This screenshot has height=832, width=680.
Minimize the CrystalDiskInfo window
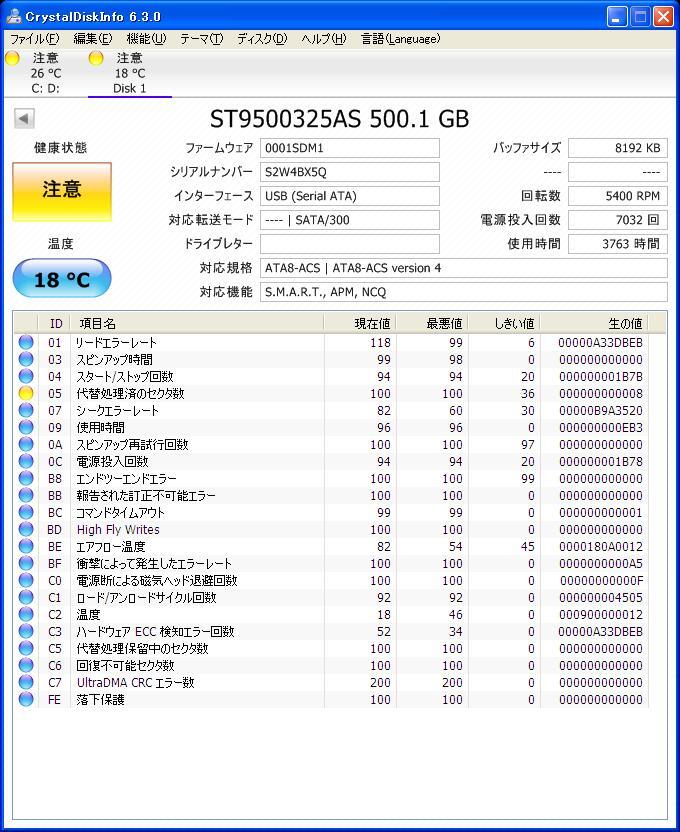coord(617,17)
